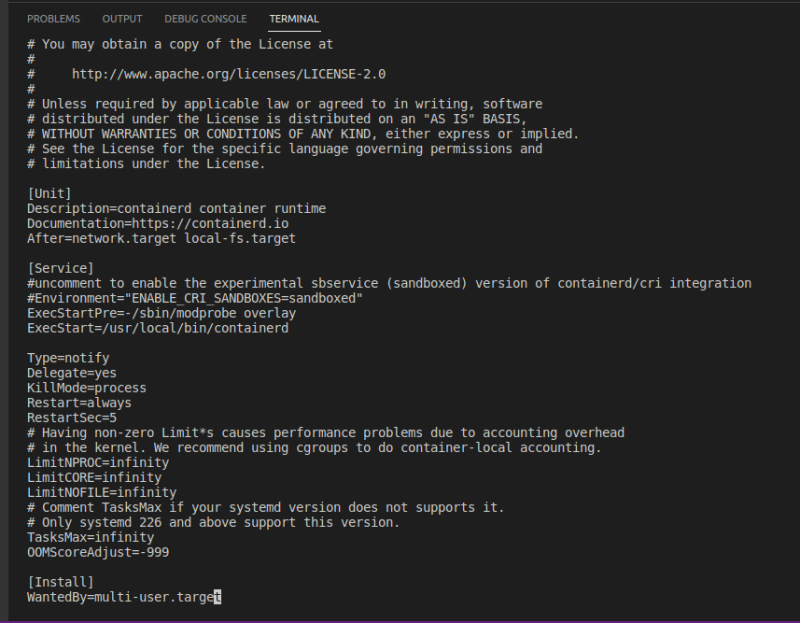
Task: Click the commented ENABLE_CRI_SANDBOXES Environment line
Action: 194,298
